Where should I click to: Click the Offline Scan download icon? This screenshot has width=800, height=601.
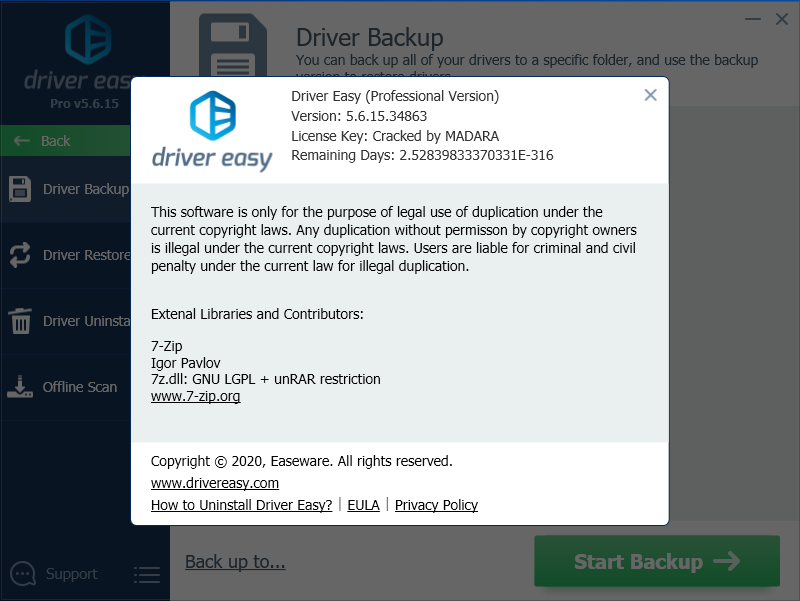tap(20, 387)
